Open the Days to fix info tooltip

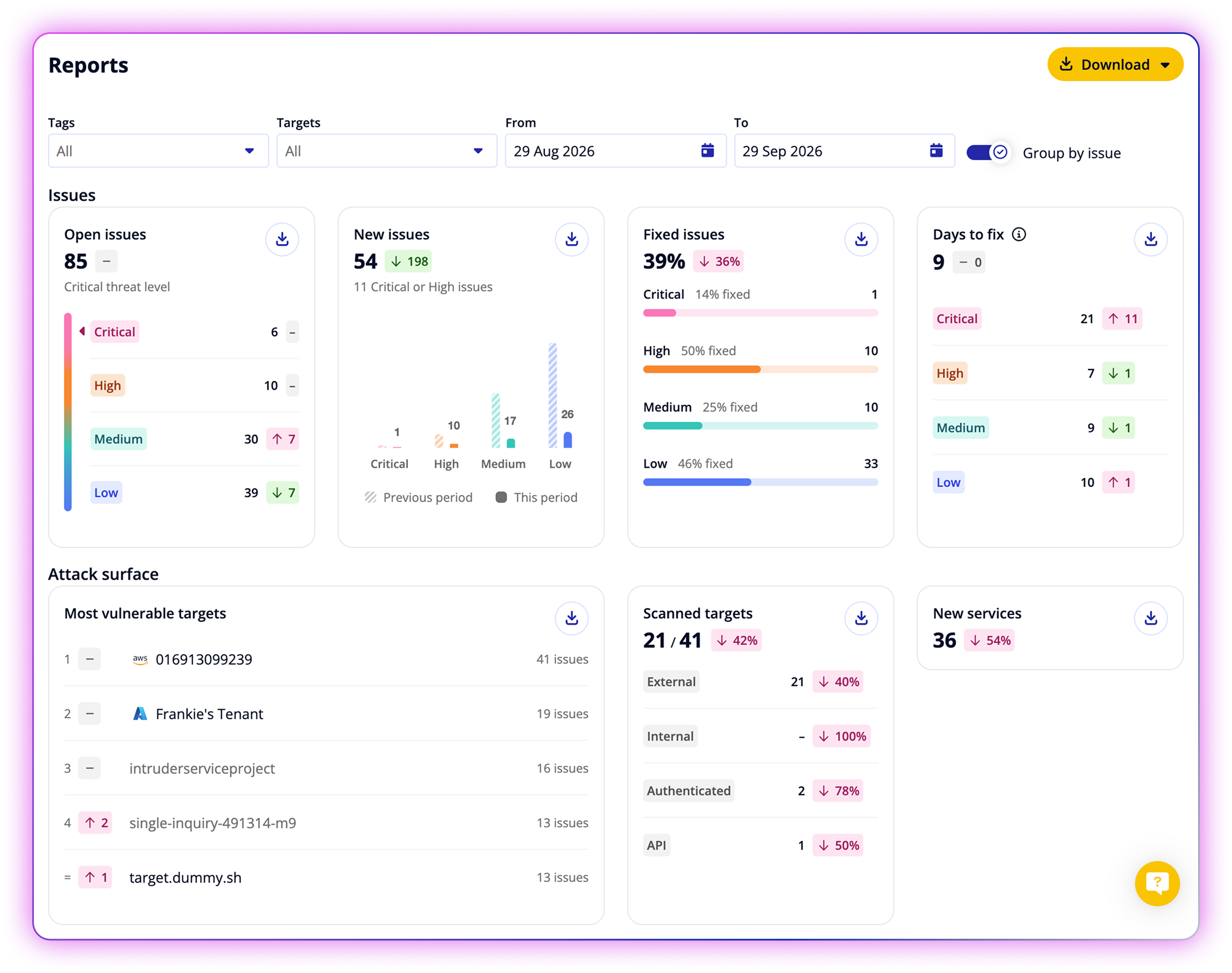point(1019,234)
